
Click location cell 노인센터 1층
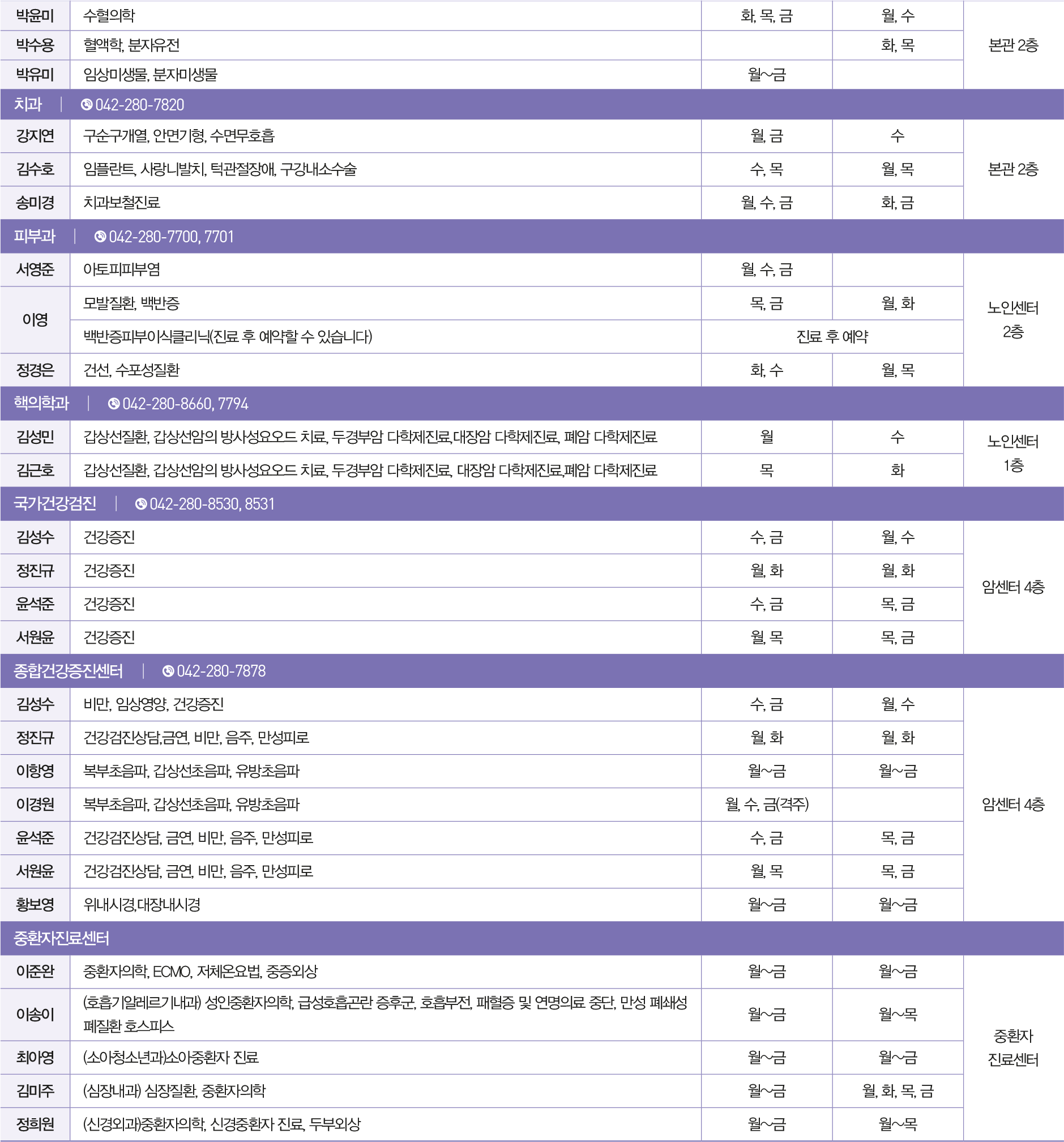[1013, 454]
